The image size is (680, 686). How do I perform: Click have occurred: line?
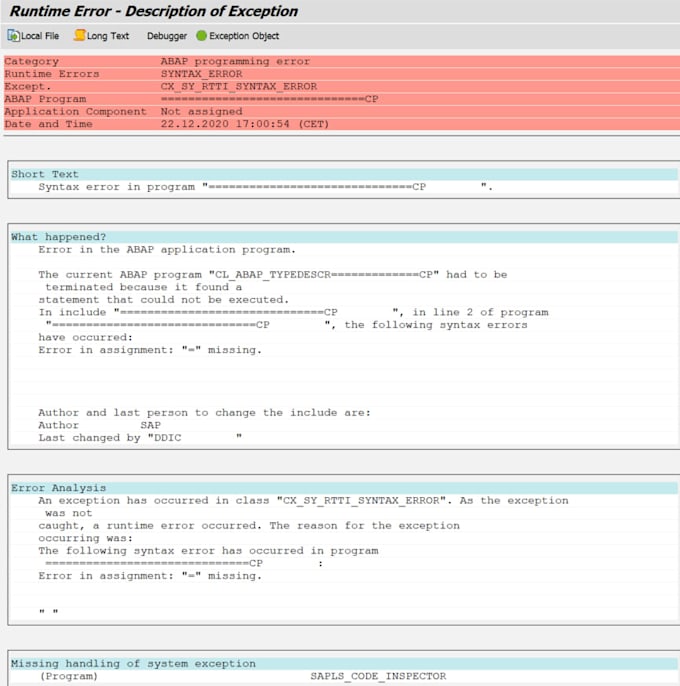(85, 338)
